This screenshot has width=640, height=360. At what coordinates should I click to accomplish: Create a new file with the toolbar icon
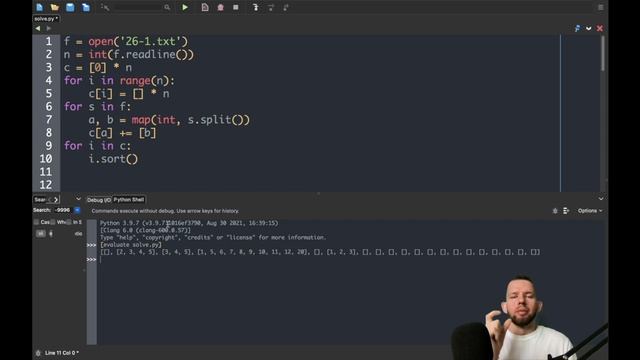click(x=40, y=7)
